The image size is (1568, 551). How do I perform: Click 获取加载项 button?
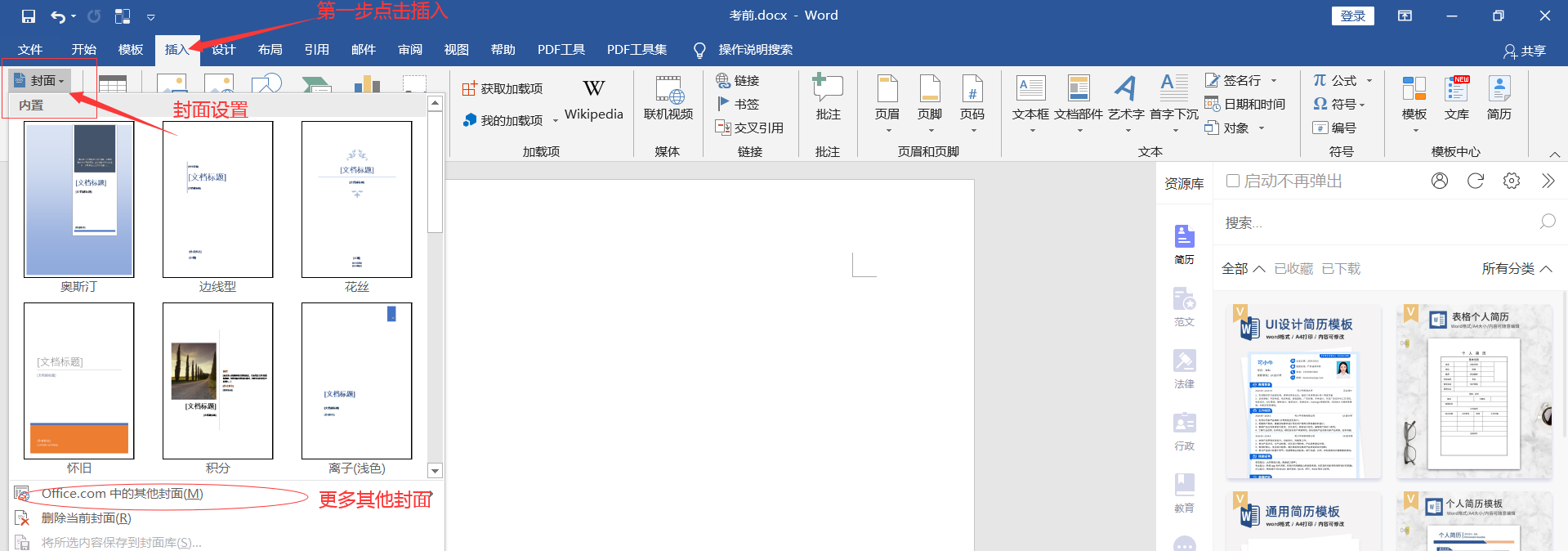click(x=503, y=88)
